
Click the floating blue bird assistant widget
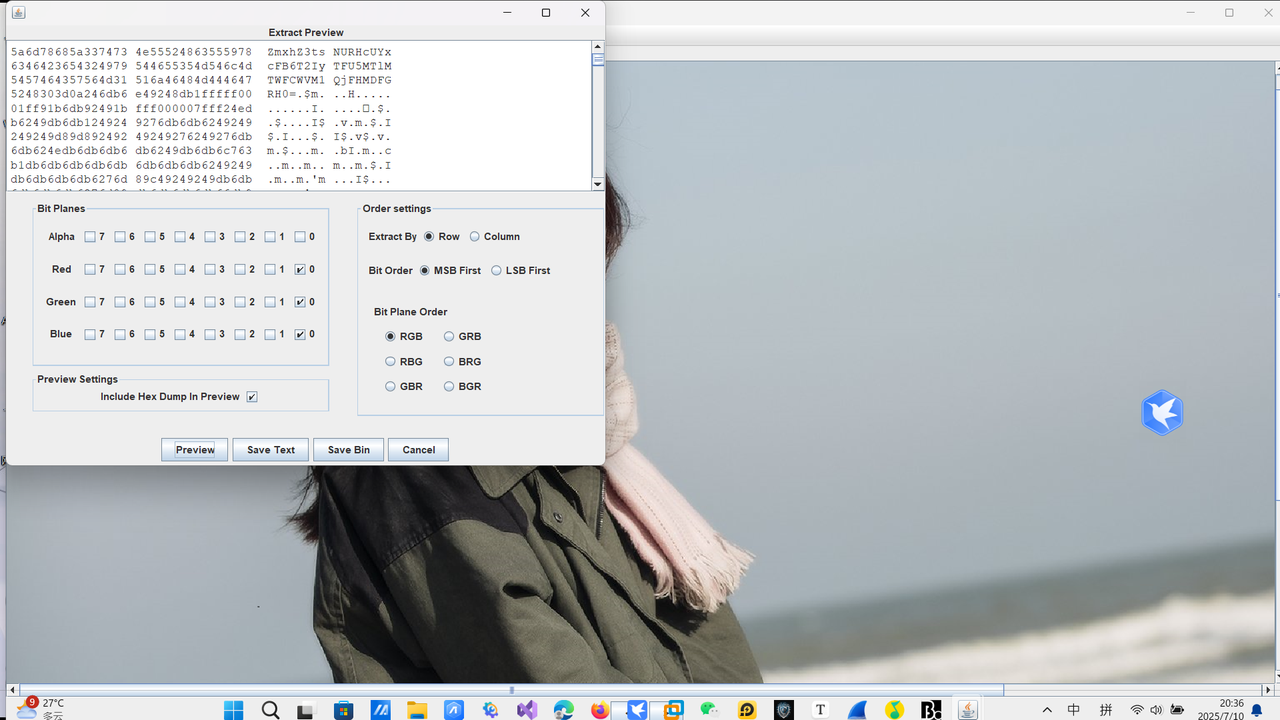point(1162,412)
